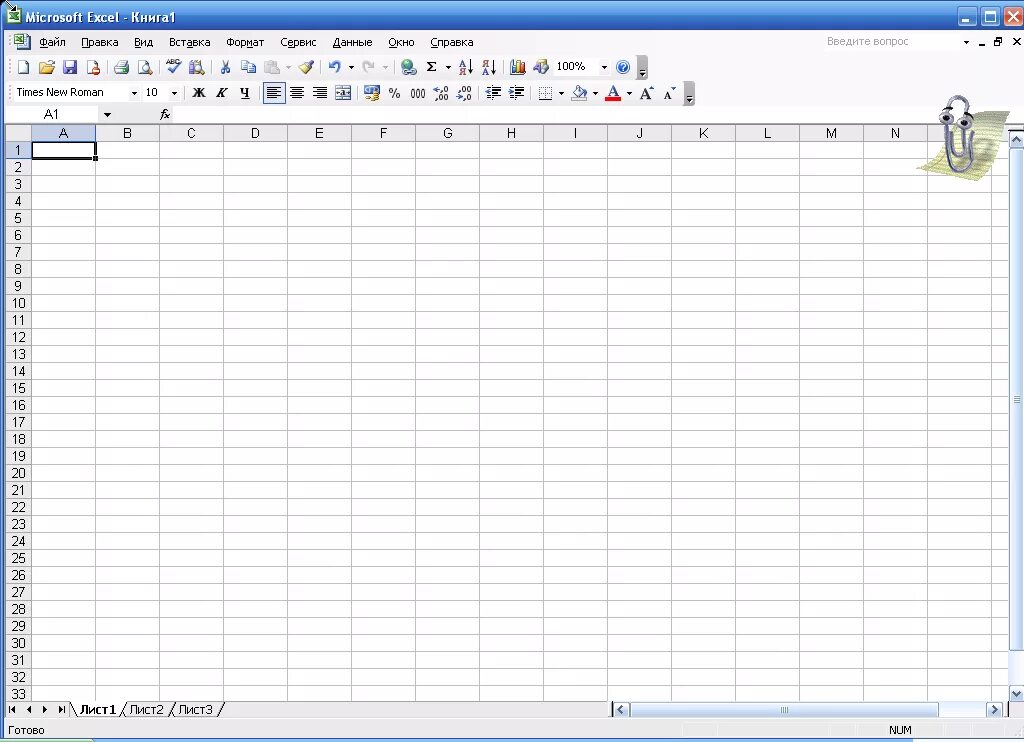The width and height of the screenshot is (1024, 742).
Task: Decrease decimal places
Action: click(x=464, y=93)
